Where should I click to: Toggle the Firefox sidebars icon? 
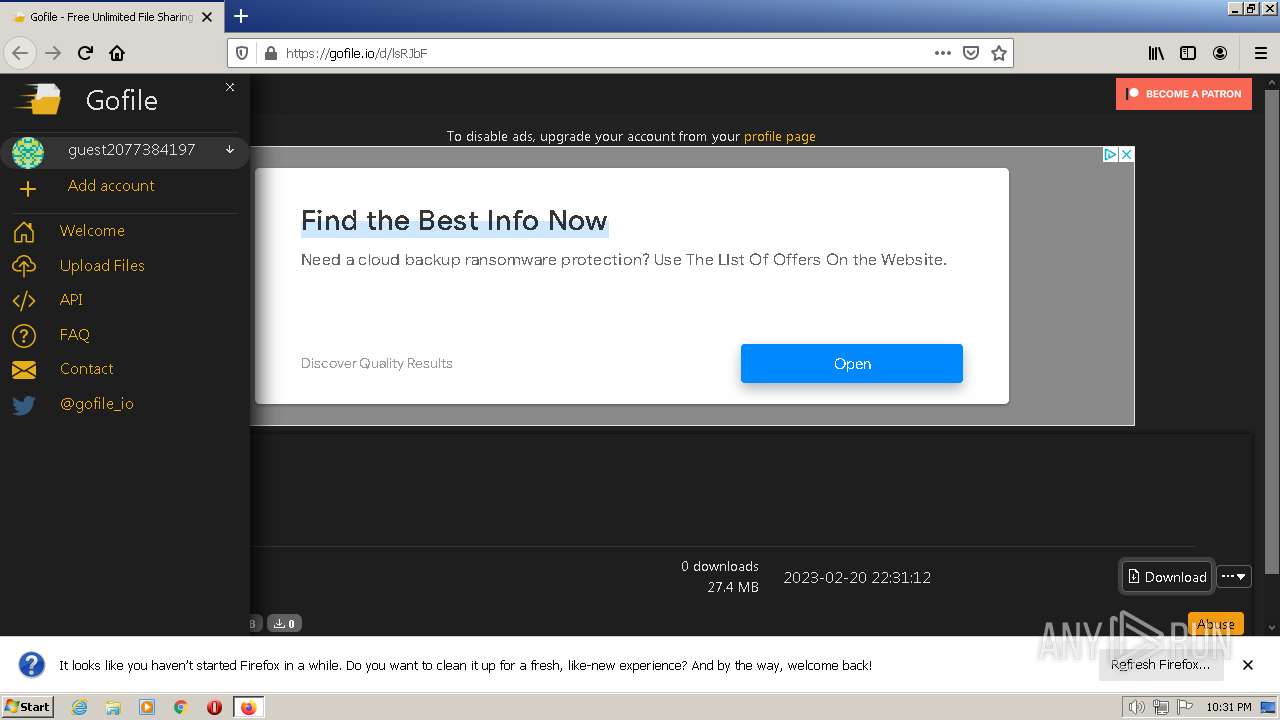point(1188,53)
